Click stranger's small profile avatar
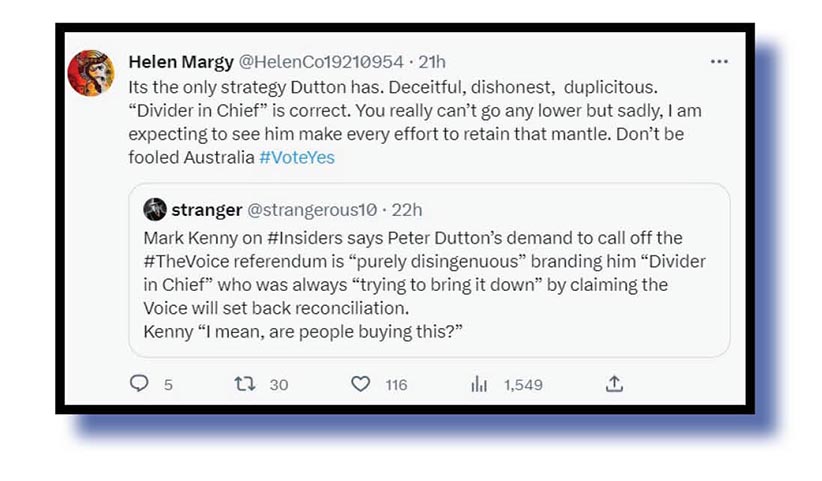Screen dimensions: 822x481 [x=154, y=209]
